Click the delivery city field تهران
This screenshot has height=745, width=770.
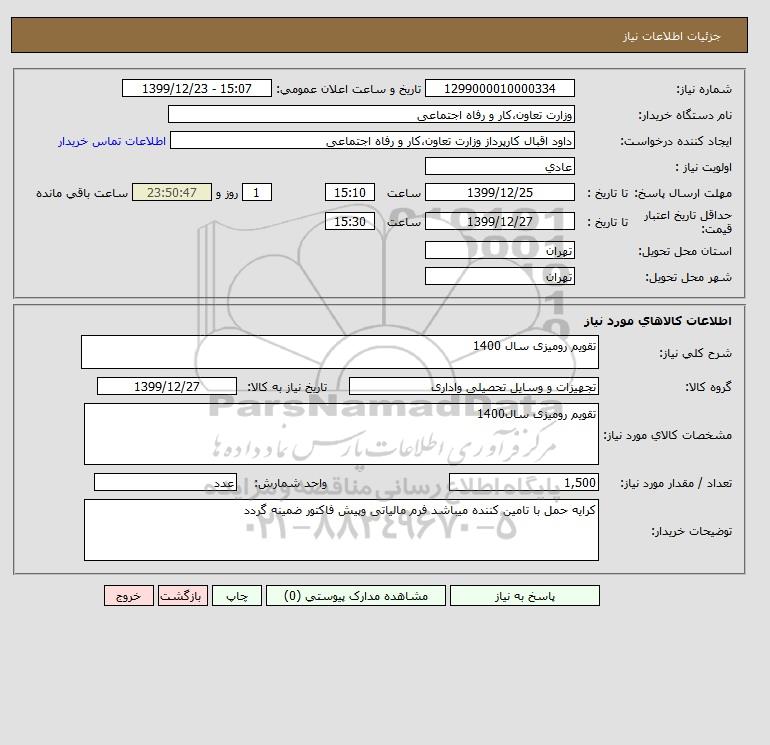(x=499, y=276)
